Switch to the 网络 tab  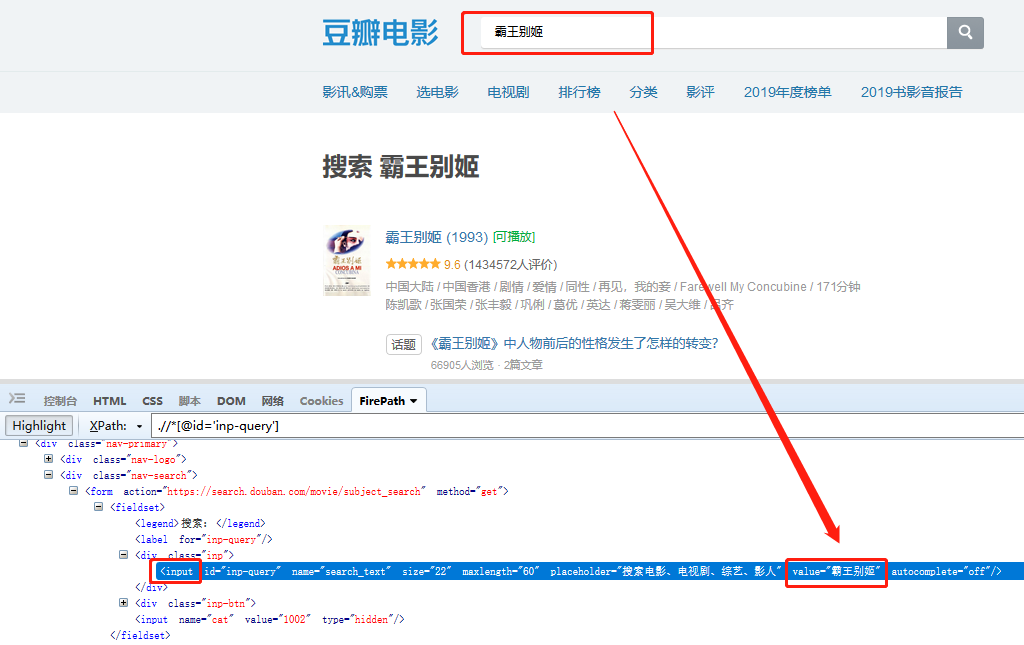click(x=272, y=401)
